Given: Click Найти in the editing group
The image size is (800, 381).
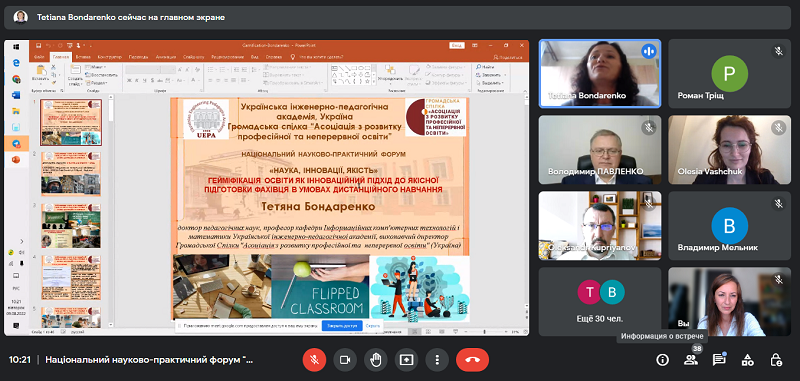Looking at the screenshot, I should tap(485, 67).
